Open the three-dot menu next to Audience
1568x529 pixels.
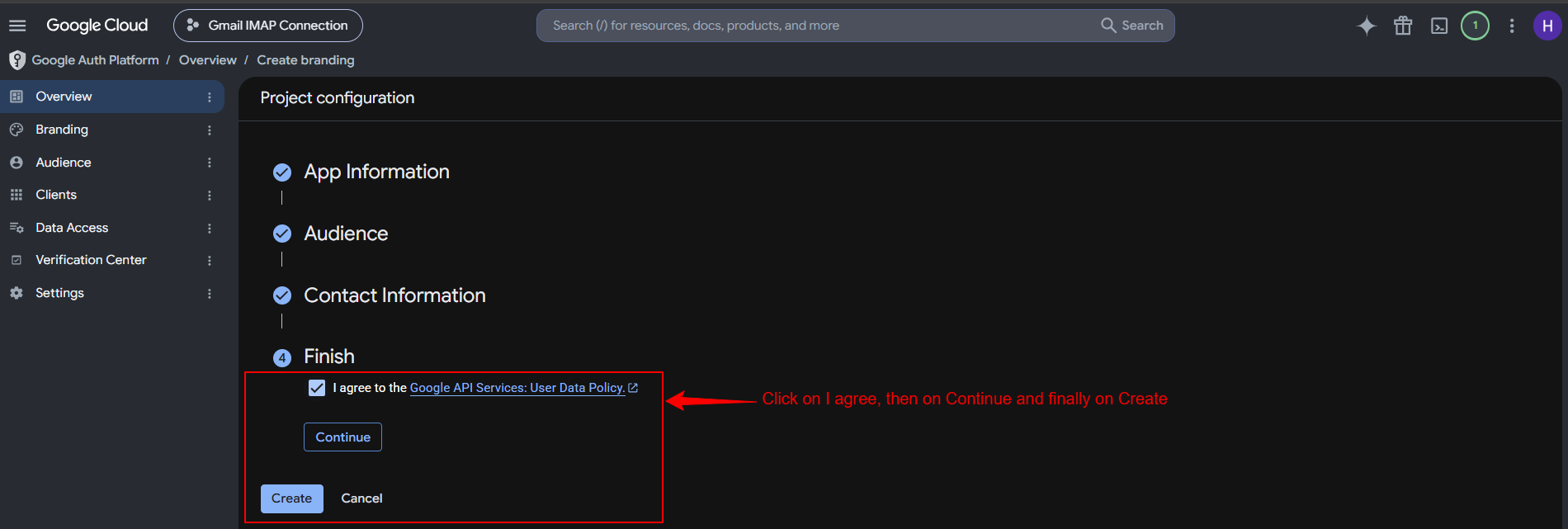(x=210, y=163)
